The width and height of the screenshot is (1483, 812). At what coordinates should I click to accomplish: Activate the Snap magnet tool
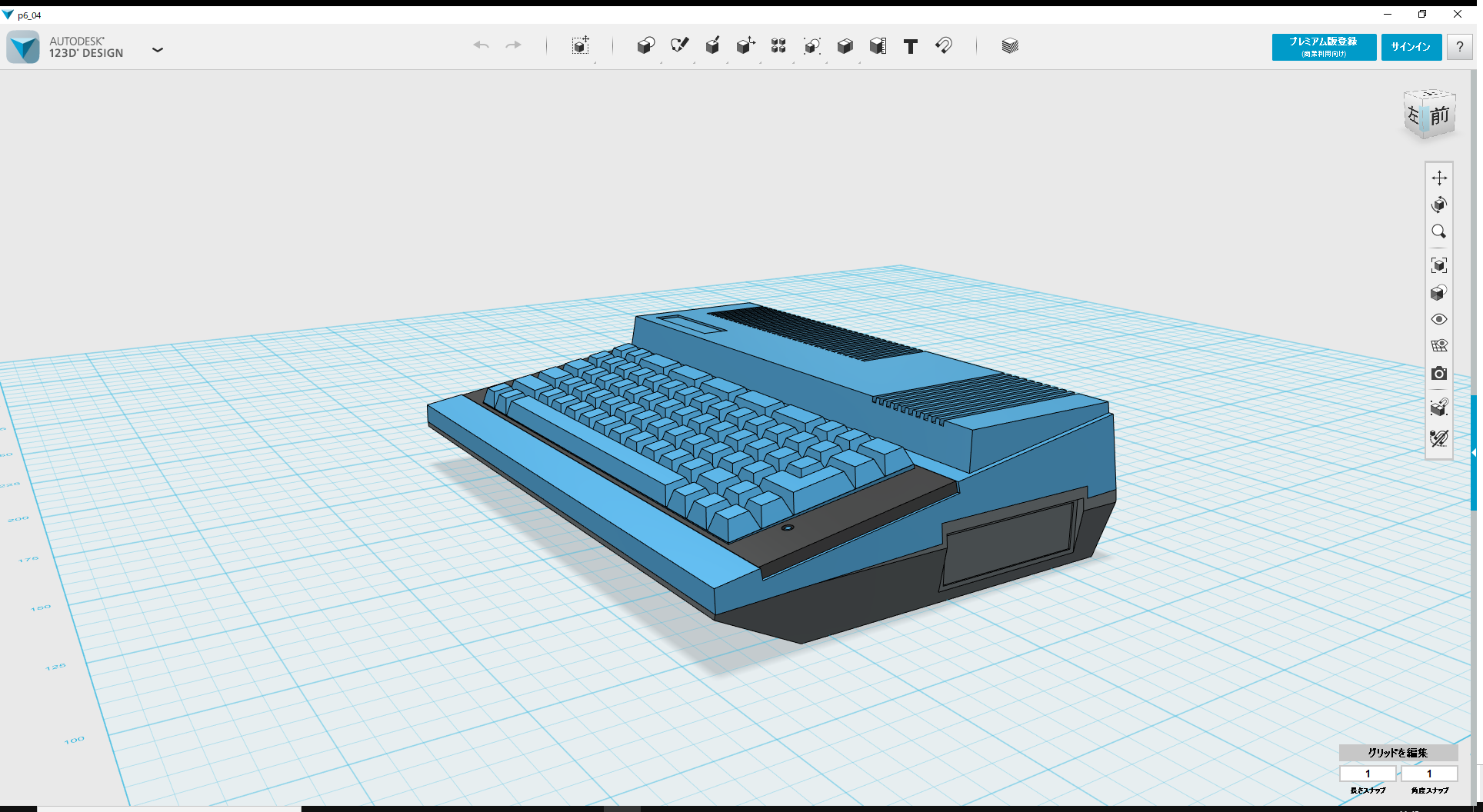(x=944, y=46)
